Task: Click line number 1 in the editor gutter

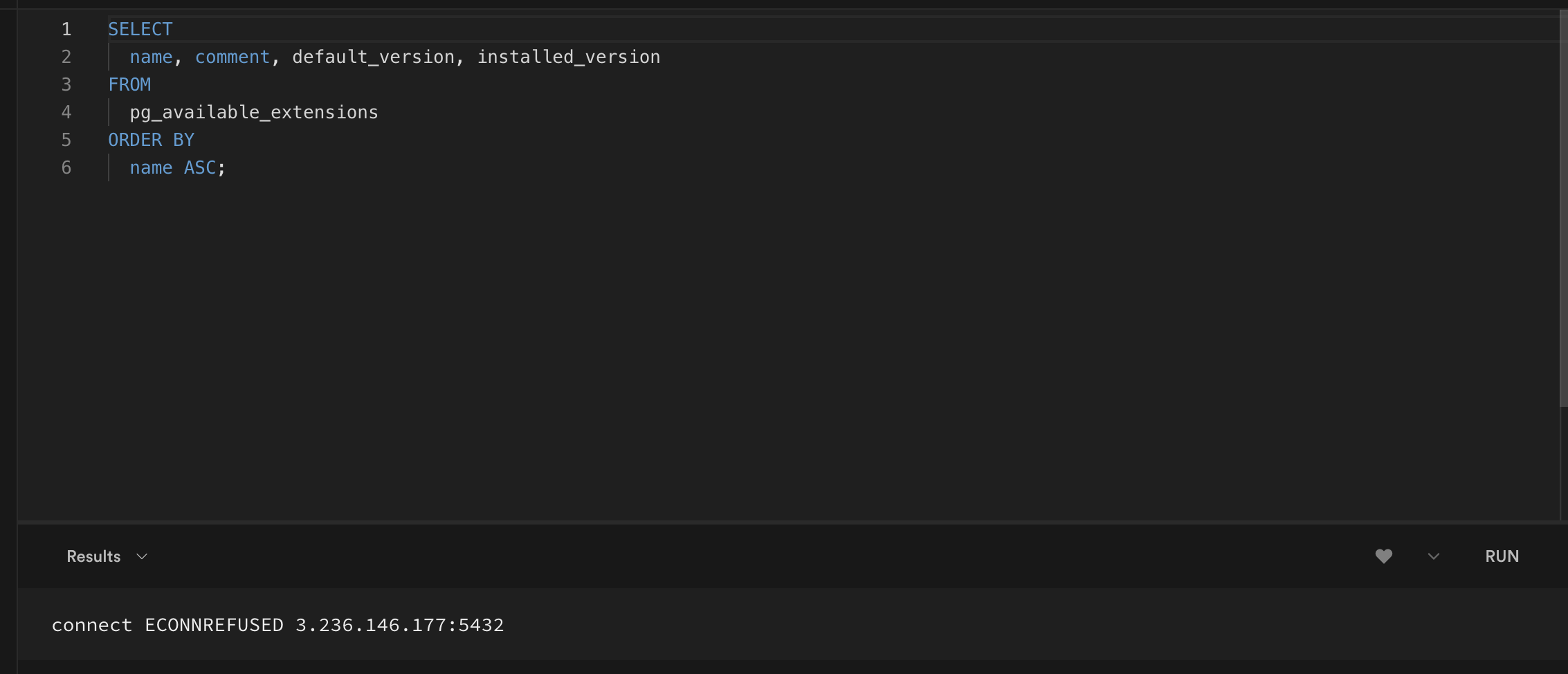Action: pos(66,29)
